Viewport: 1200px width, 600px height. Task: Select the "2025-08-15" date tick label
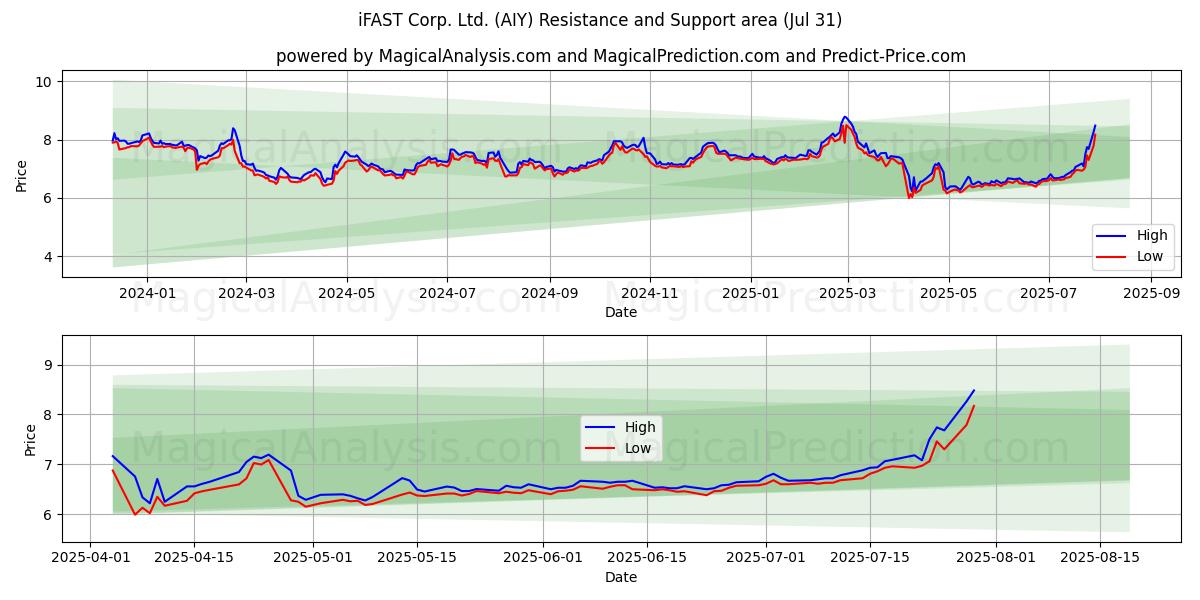tap(1098, 559)
